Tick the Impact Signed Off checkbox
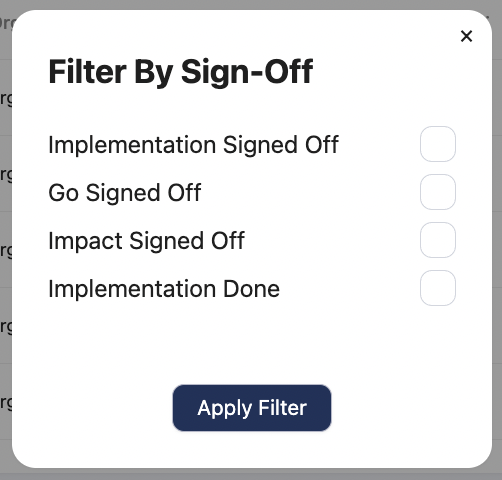502x480 pixels. [x=438, y=240]
